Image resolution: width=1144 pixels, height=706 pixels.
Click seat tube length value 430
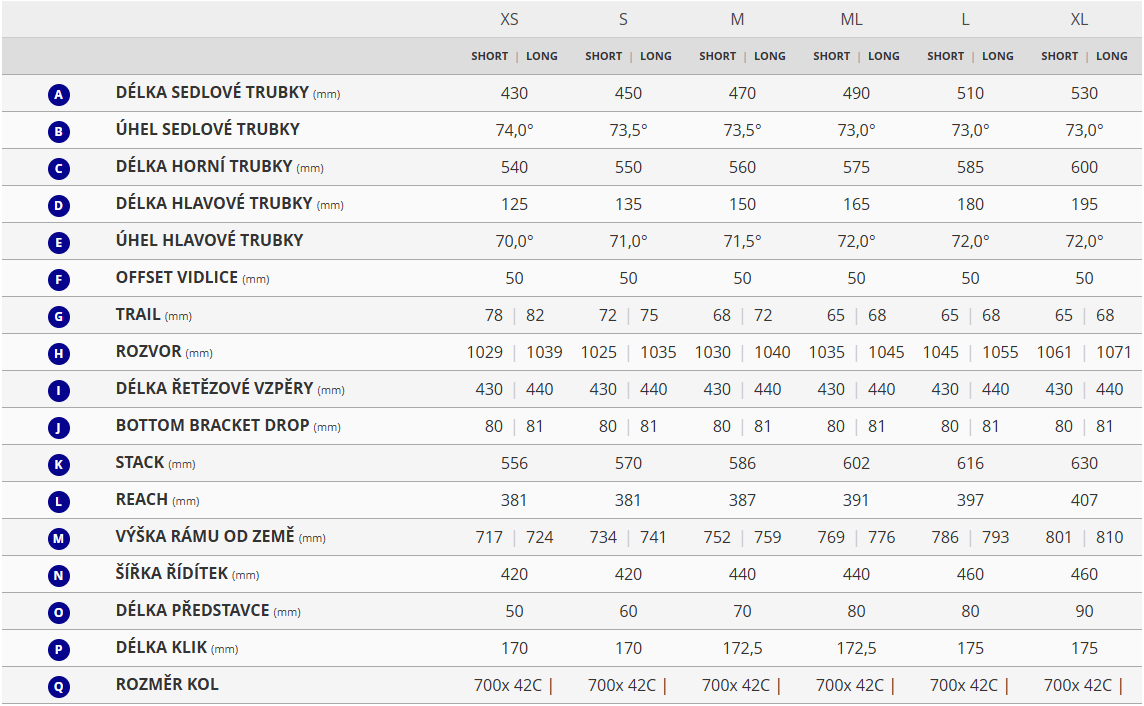tap(514, 93)
